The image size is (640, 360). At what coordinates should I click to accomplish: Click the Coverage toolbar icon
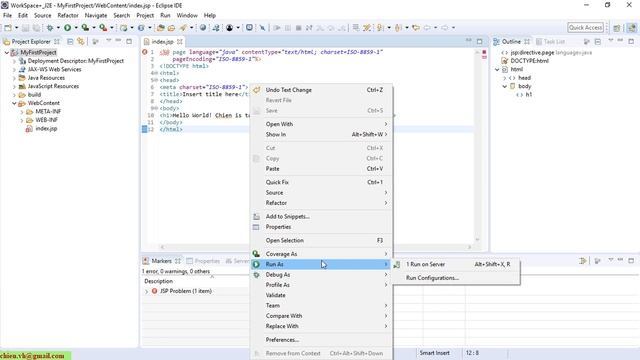click(85, 28)
